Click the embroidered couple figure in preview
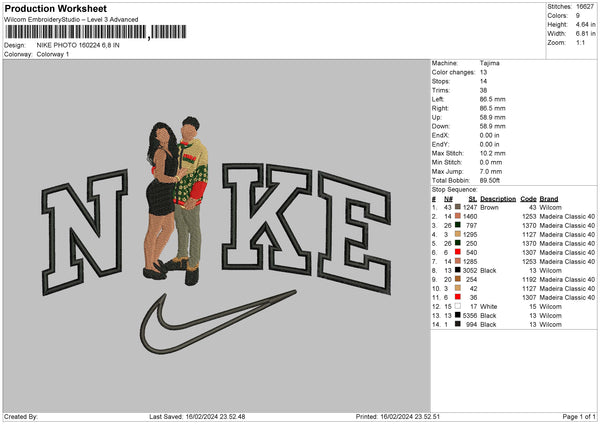 [176, 201]
